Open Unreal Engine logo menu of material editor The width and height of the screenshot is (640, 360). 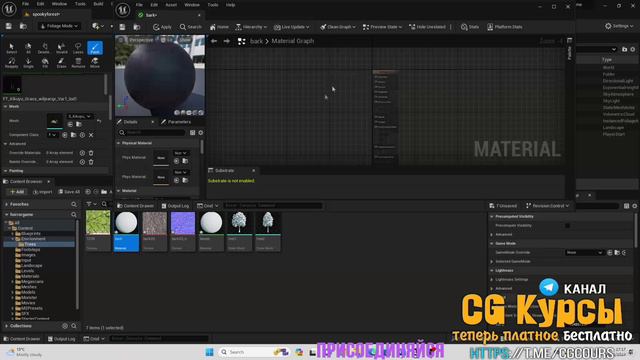123,10
